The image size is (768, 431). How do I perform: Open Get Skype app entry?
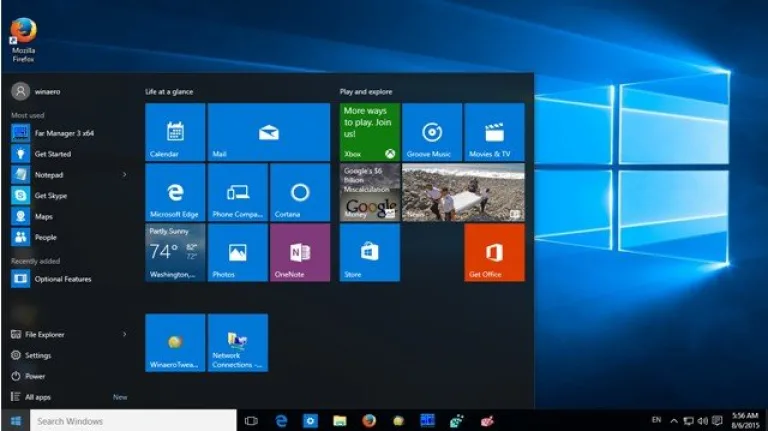point(39,195)
